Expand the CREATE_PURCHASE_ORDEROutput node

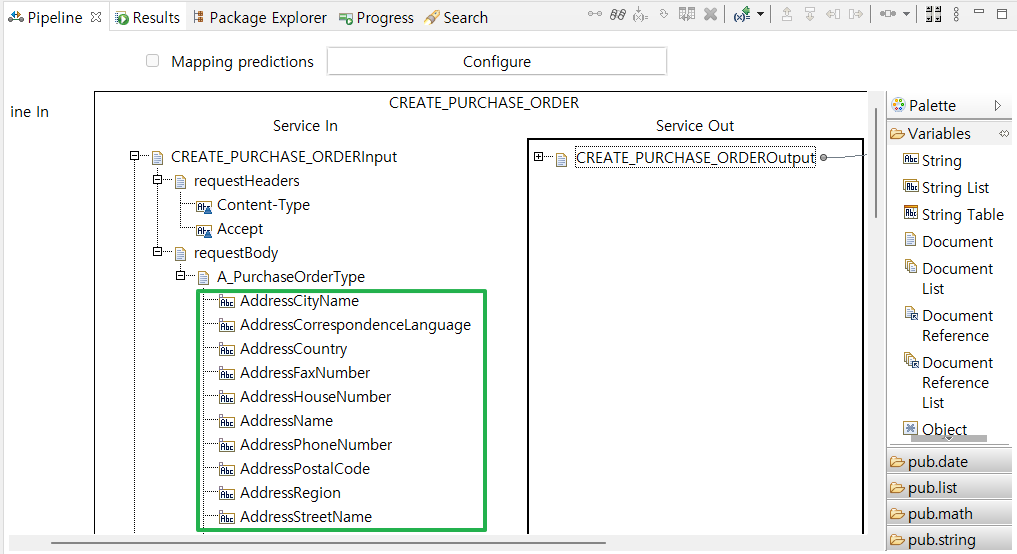tap(539, 157)
